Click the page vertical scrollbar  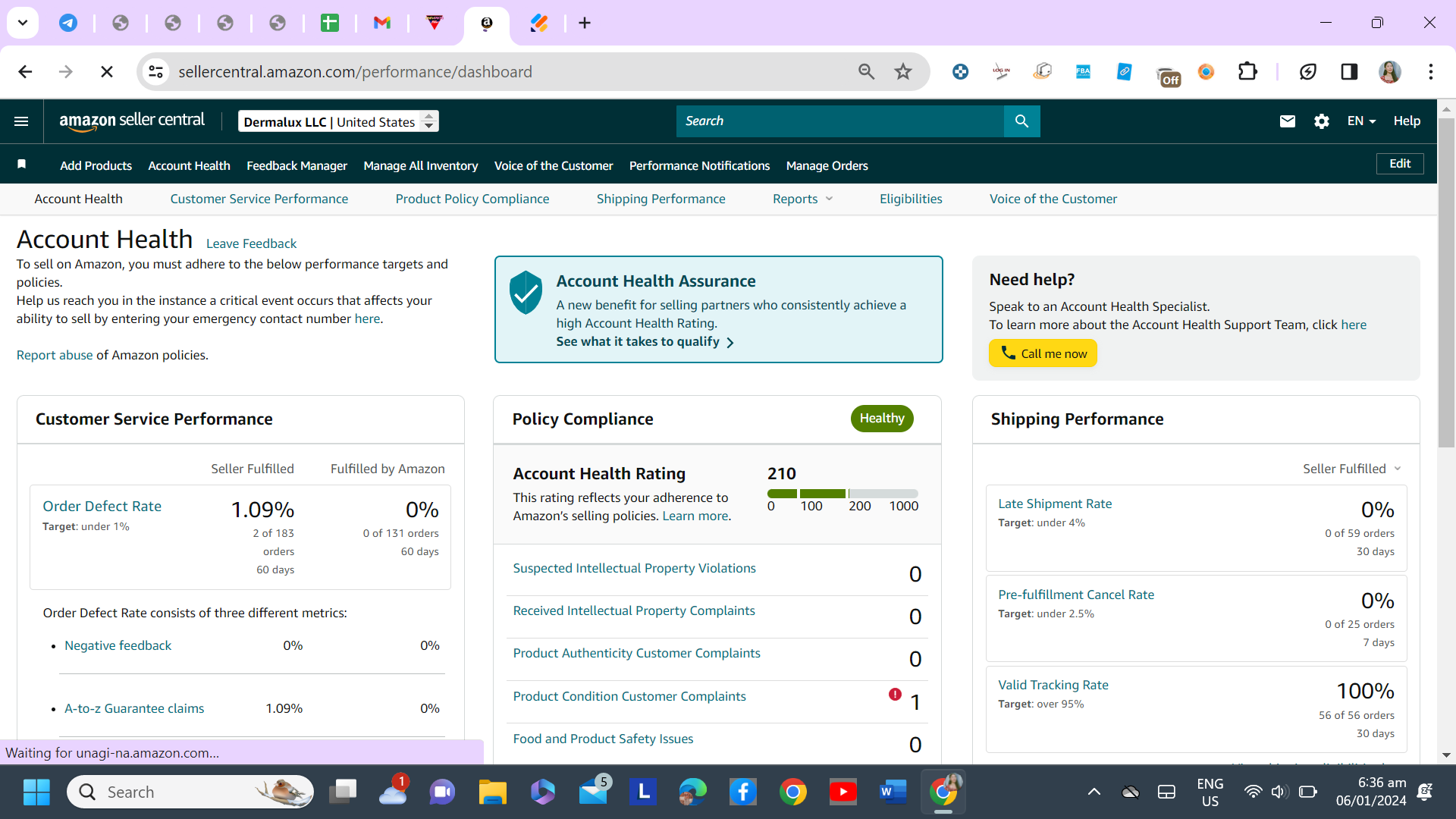(x=1446, y=282)
